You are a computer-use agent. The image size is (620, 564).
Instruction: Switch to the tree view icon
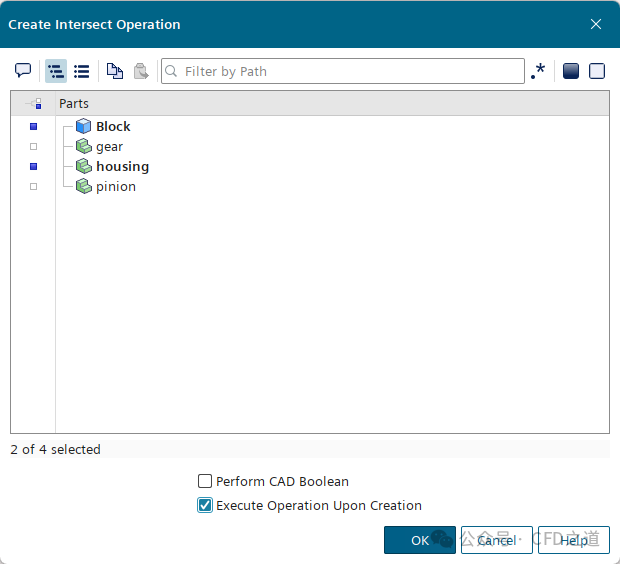tap(56, 71)
